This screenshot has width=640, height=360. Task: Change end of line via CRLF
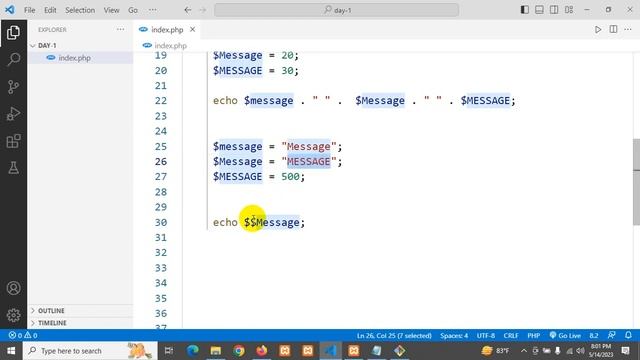click(x=511, y=336)
